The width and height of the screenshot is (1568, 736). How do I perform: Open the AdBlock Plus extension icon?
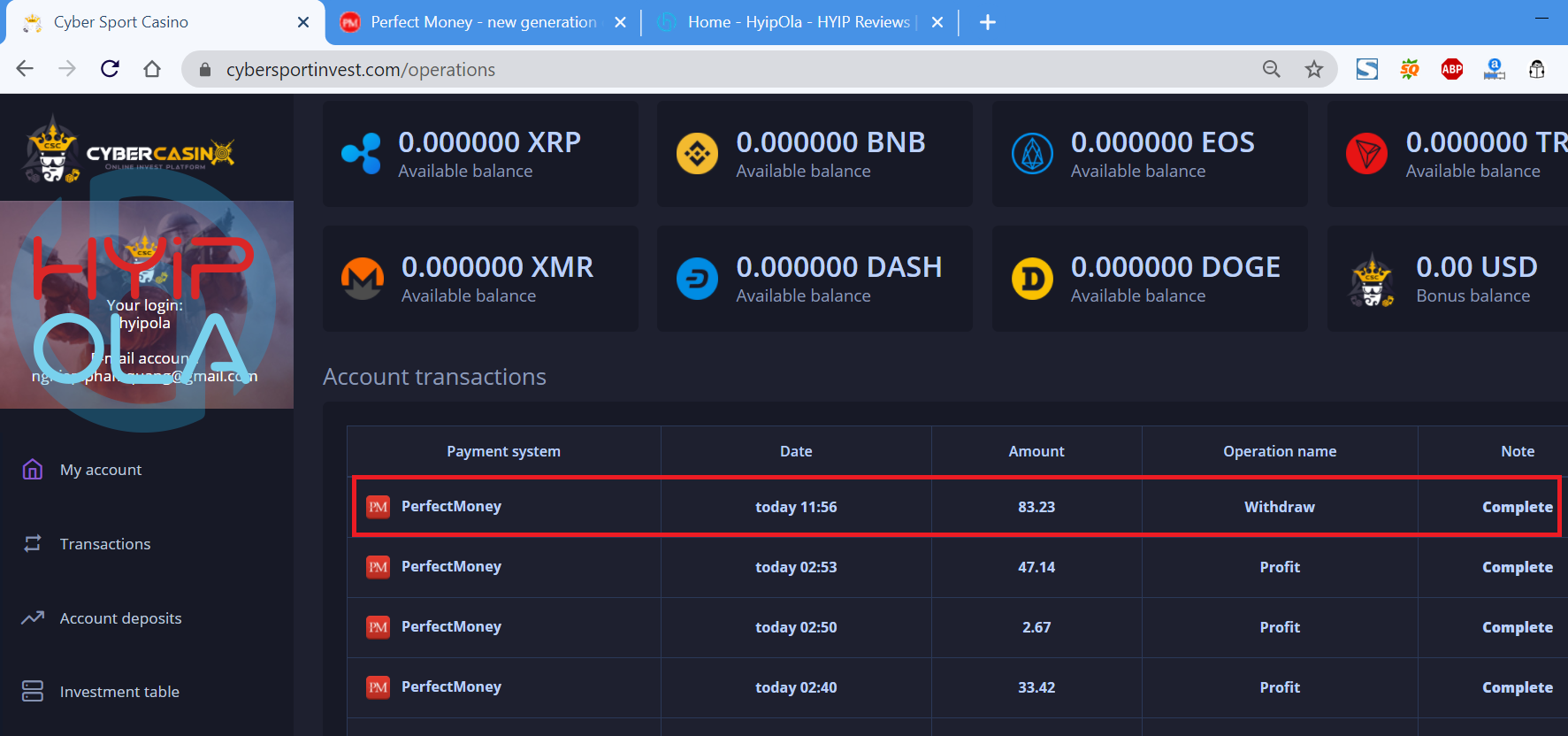pos(1452,69)
